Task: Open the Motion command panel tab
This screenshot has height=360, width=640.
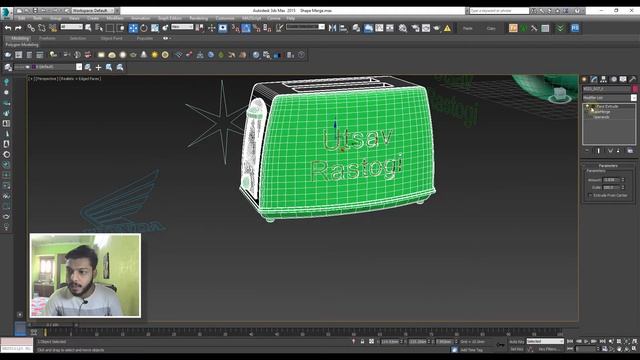Action: [x=613, y=79]
